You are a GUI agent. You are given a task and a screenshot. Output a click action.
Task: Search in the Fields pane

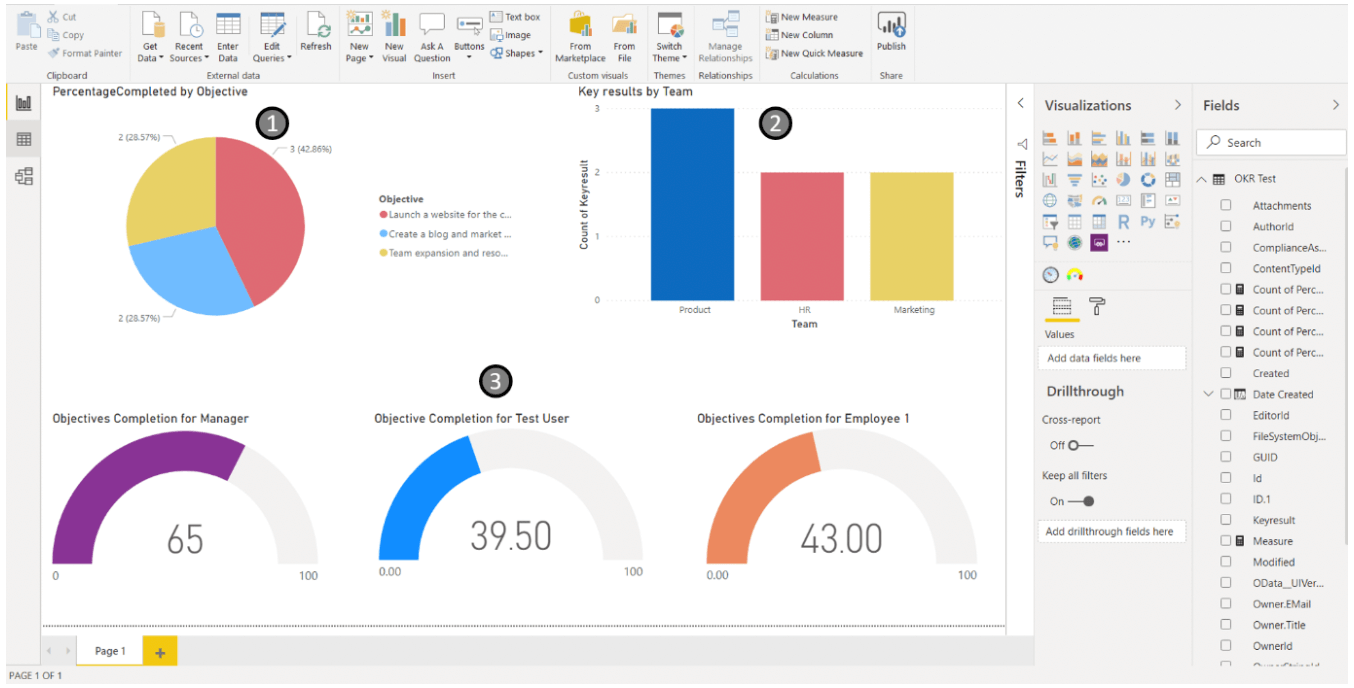click(x=1272, y=142)
